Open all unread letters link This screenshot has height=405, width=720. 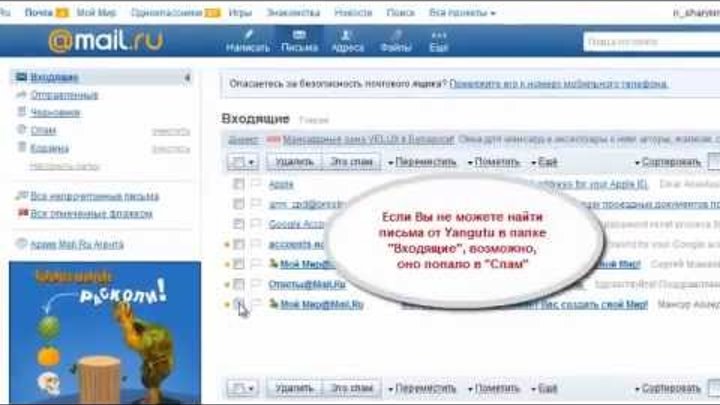coord(95,197)
